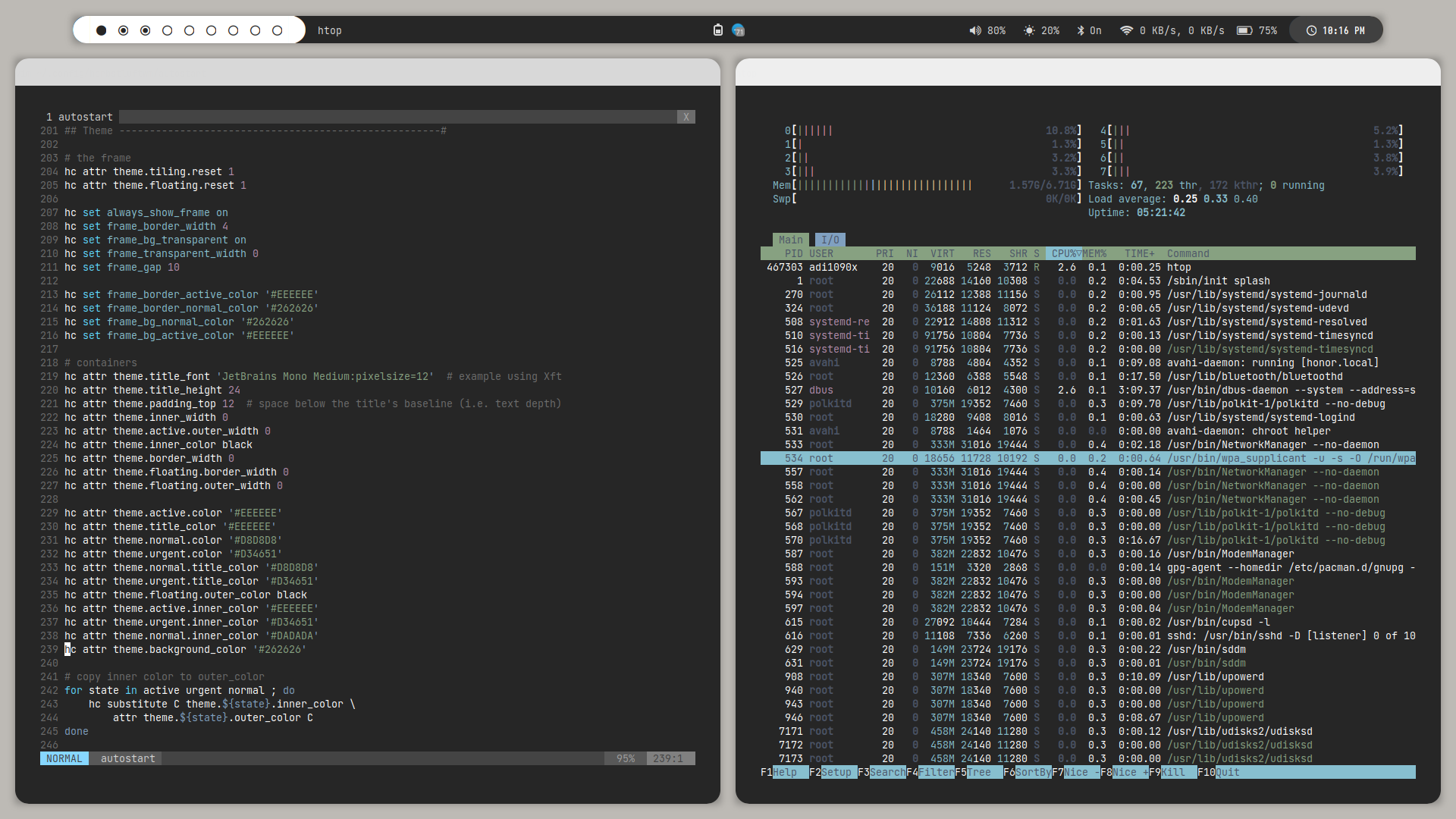
Task: Select the third workspace indicator
Action: pyautogui.click(x=145, y=30)
